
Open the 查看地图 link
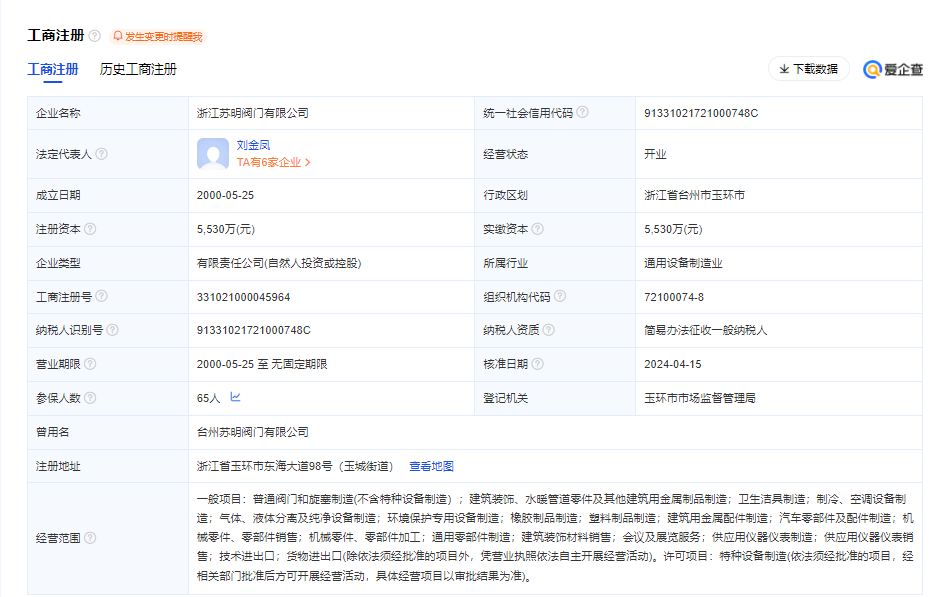click(431, 466)
